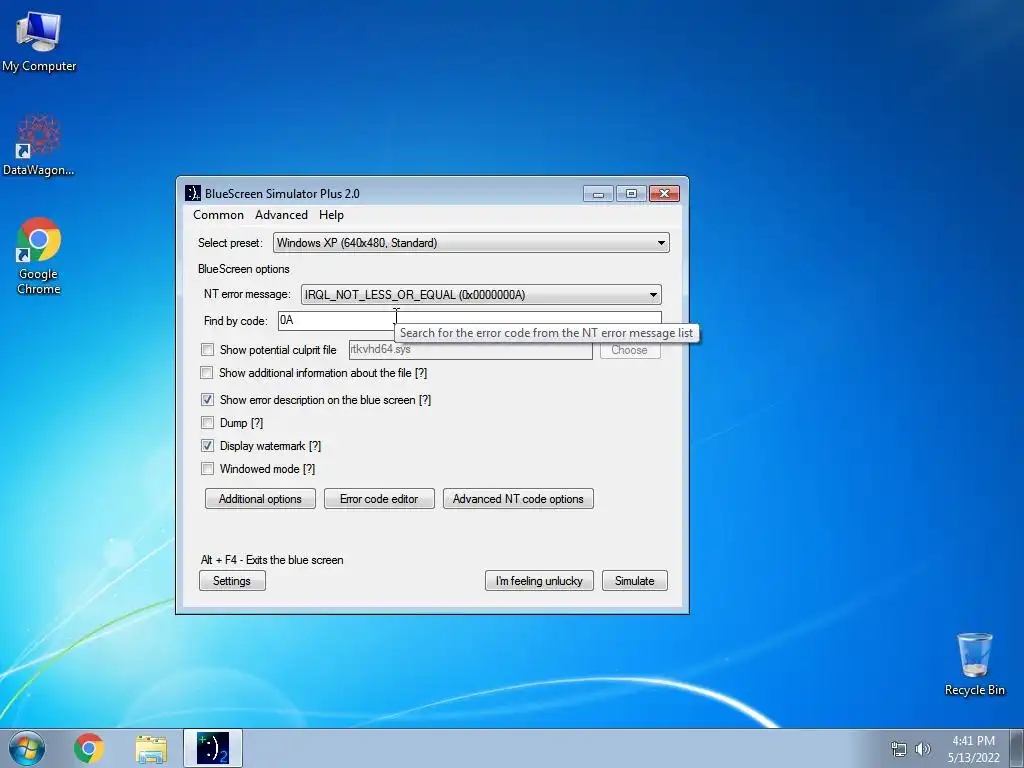Open the Windows Start orb

27,748
